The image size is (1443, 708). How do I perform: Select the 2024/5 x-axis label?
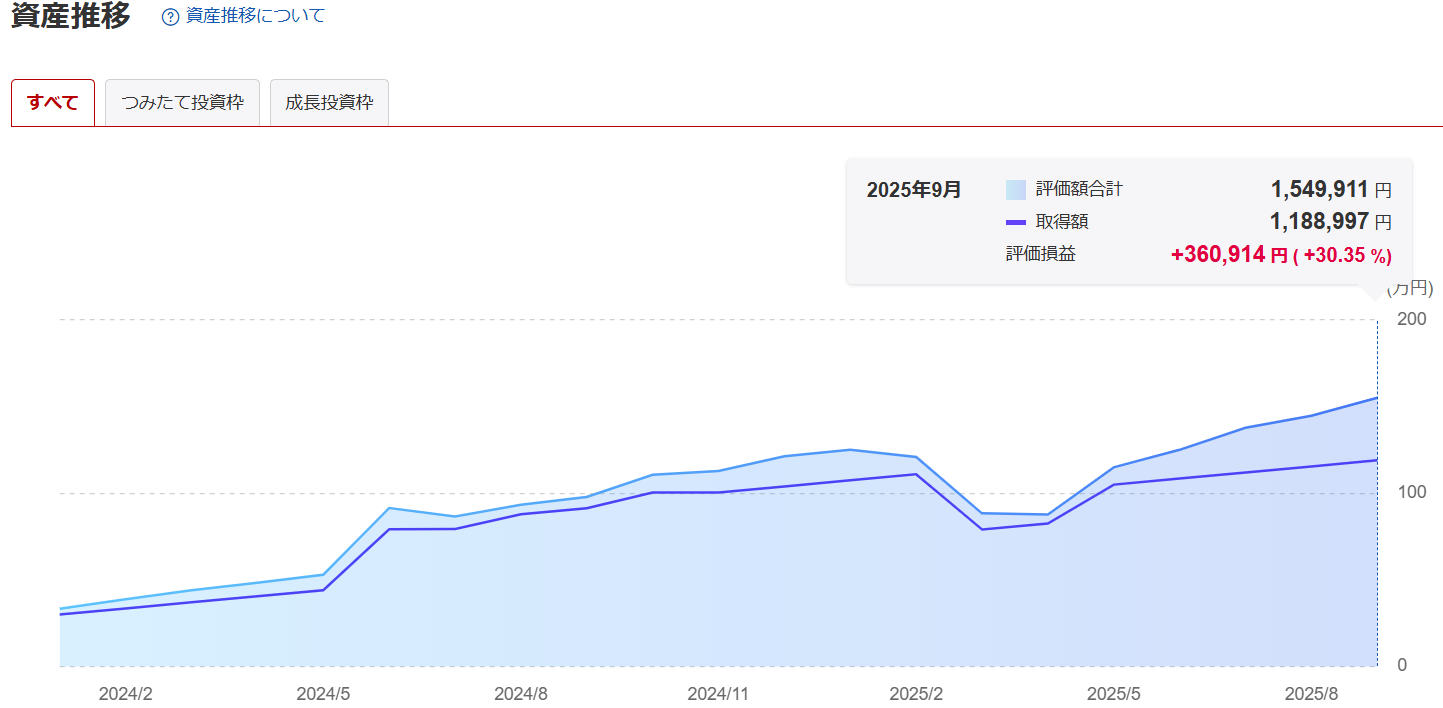[324, 693]
